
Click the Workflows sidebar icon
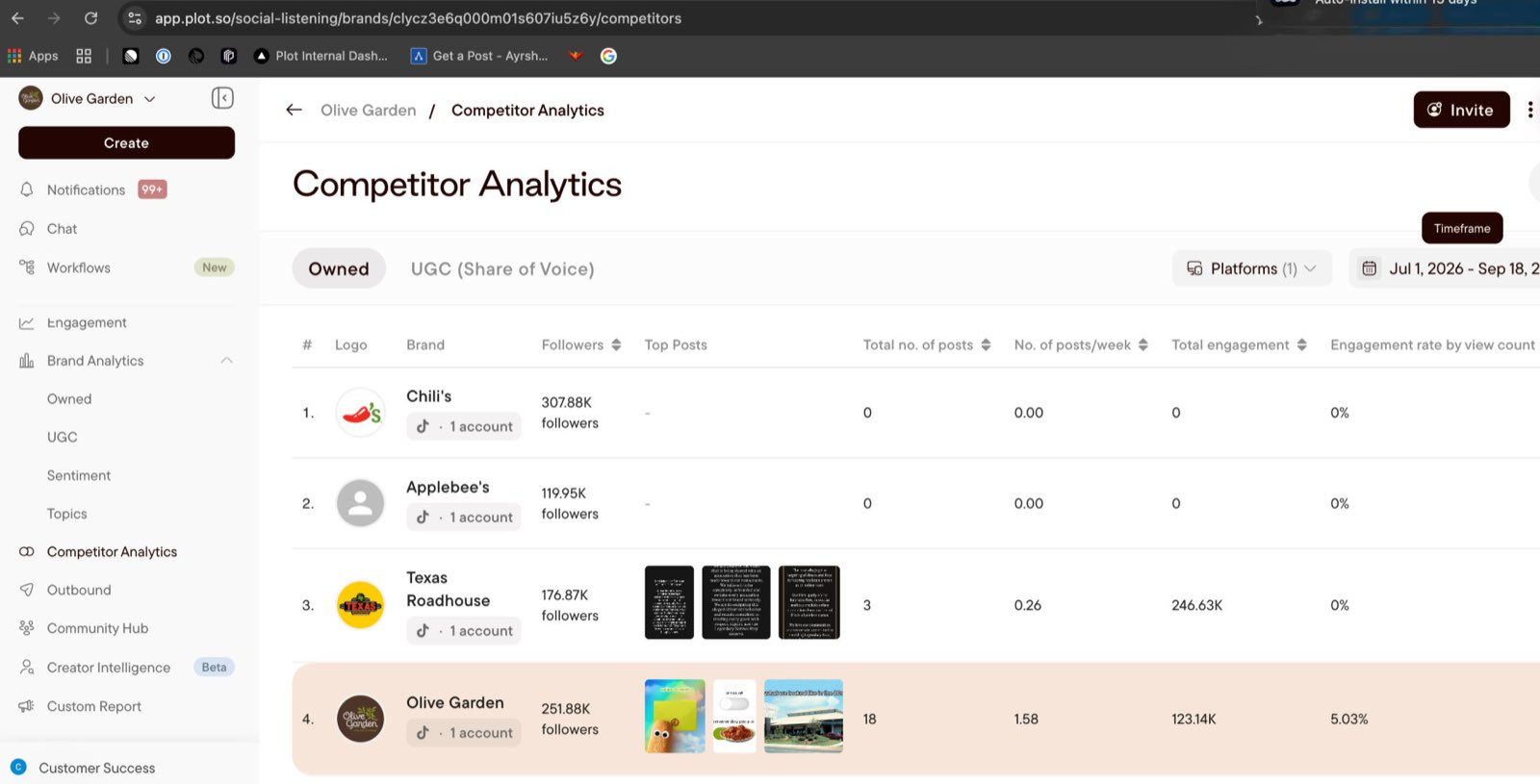pyautogui.click(x=27, y=267)
